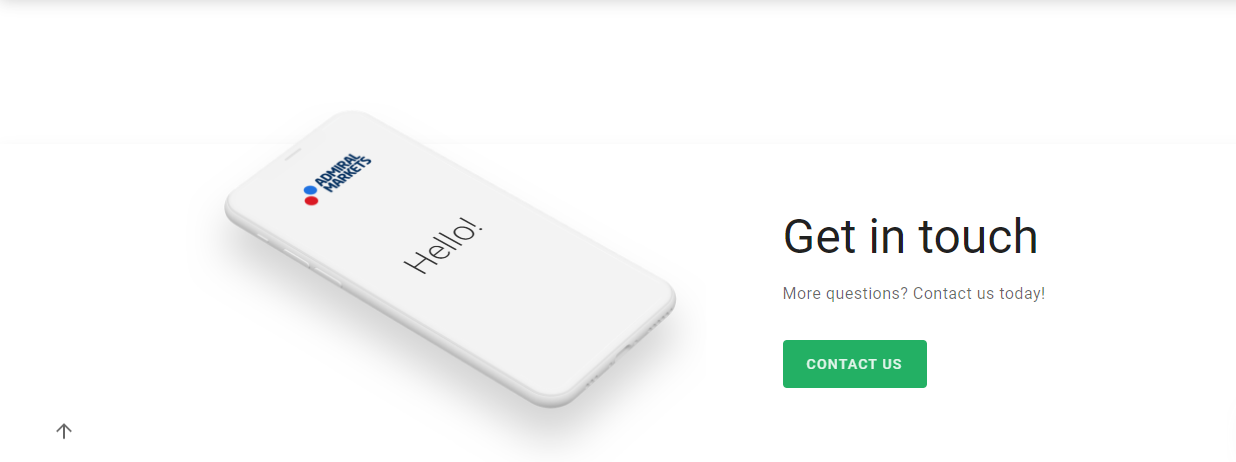Click the Admiral Markets logo on phone
The height and width of the screenshot is (462, 1236).
[337, 180]
